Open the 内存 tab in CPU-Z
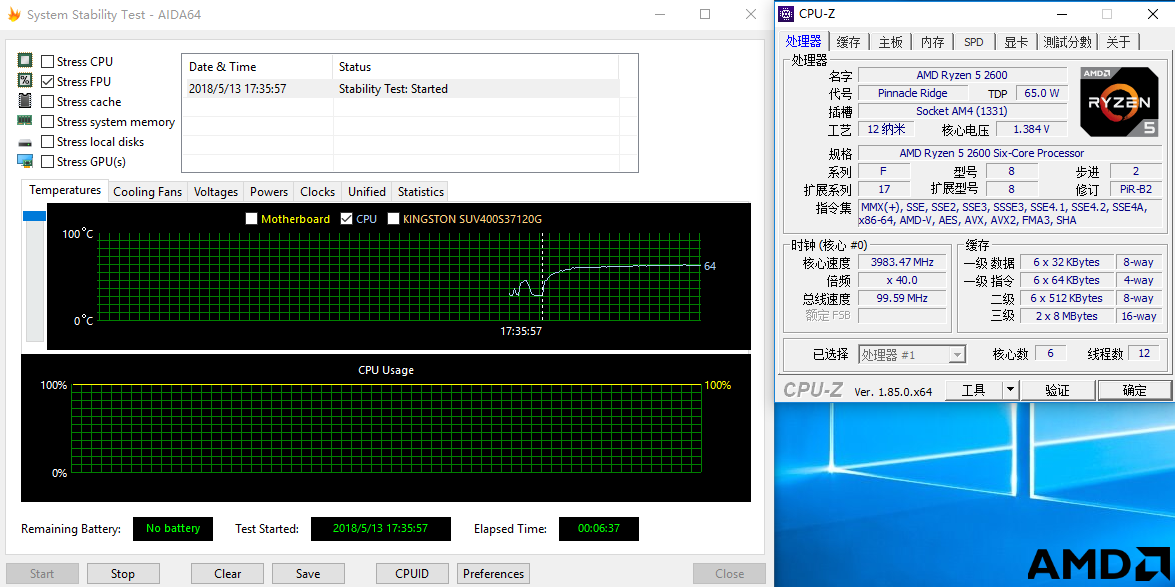 pos(932,42)
